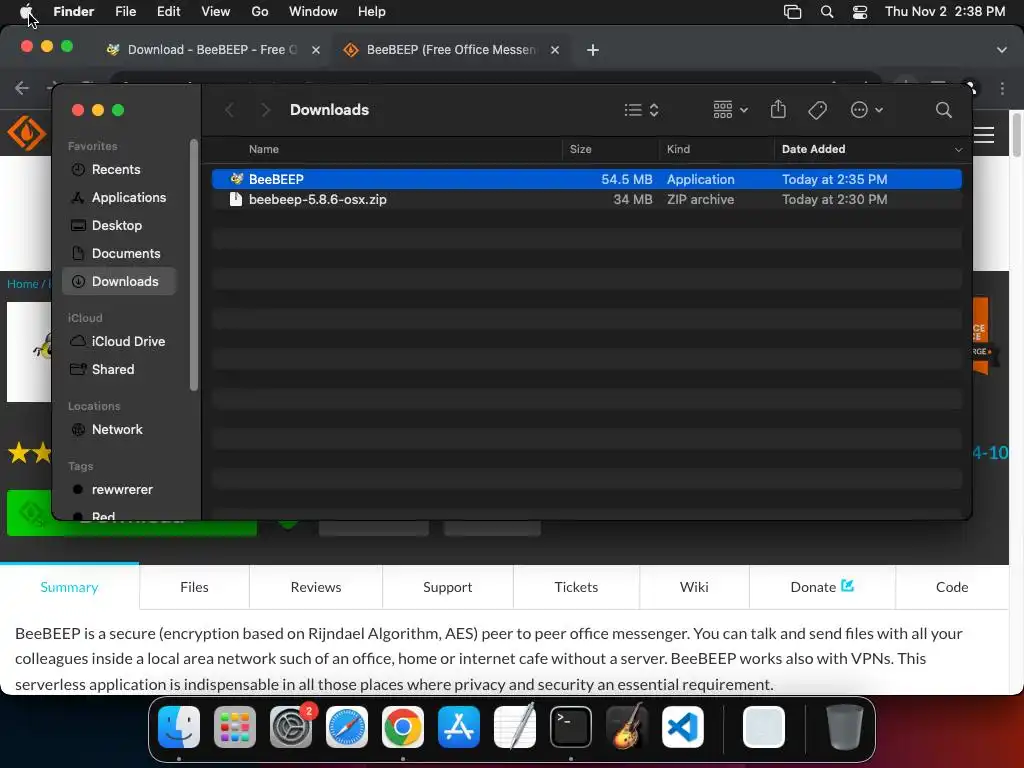This screenshot has width=1024, height=768.
Task: Open the Support tab
Action: click(447, 587)
